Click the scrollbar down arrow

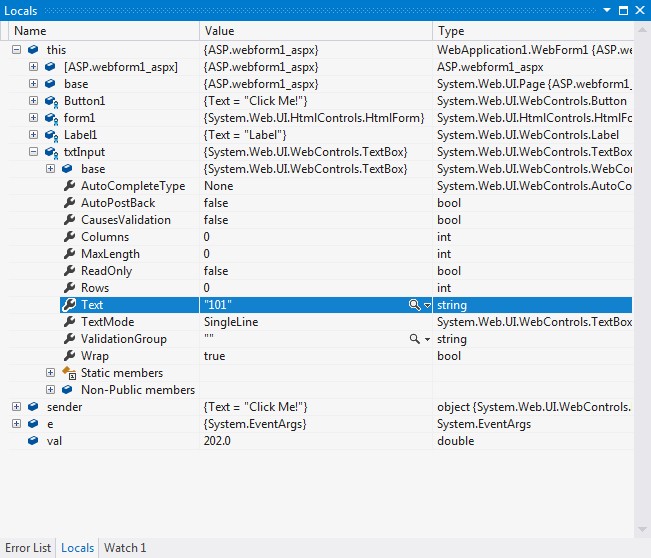pos(642,529)
